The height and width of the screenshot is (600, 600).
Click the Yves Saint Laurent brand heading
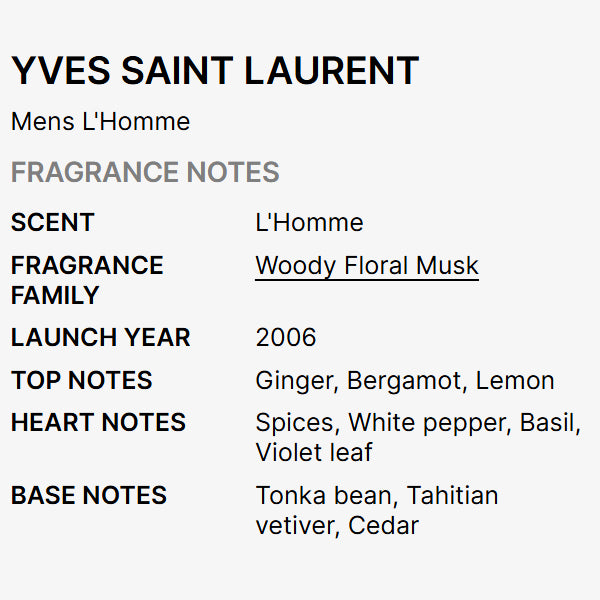(215, 71)
